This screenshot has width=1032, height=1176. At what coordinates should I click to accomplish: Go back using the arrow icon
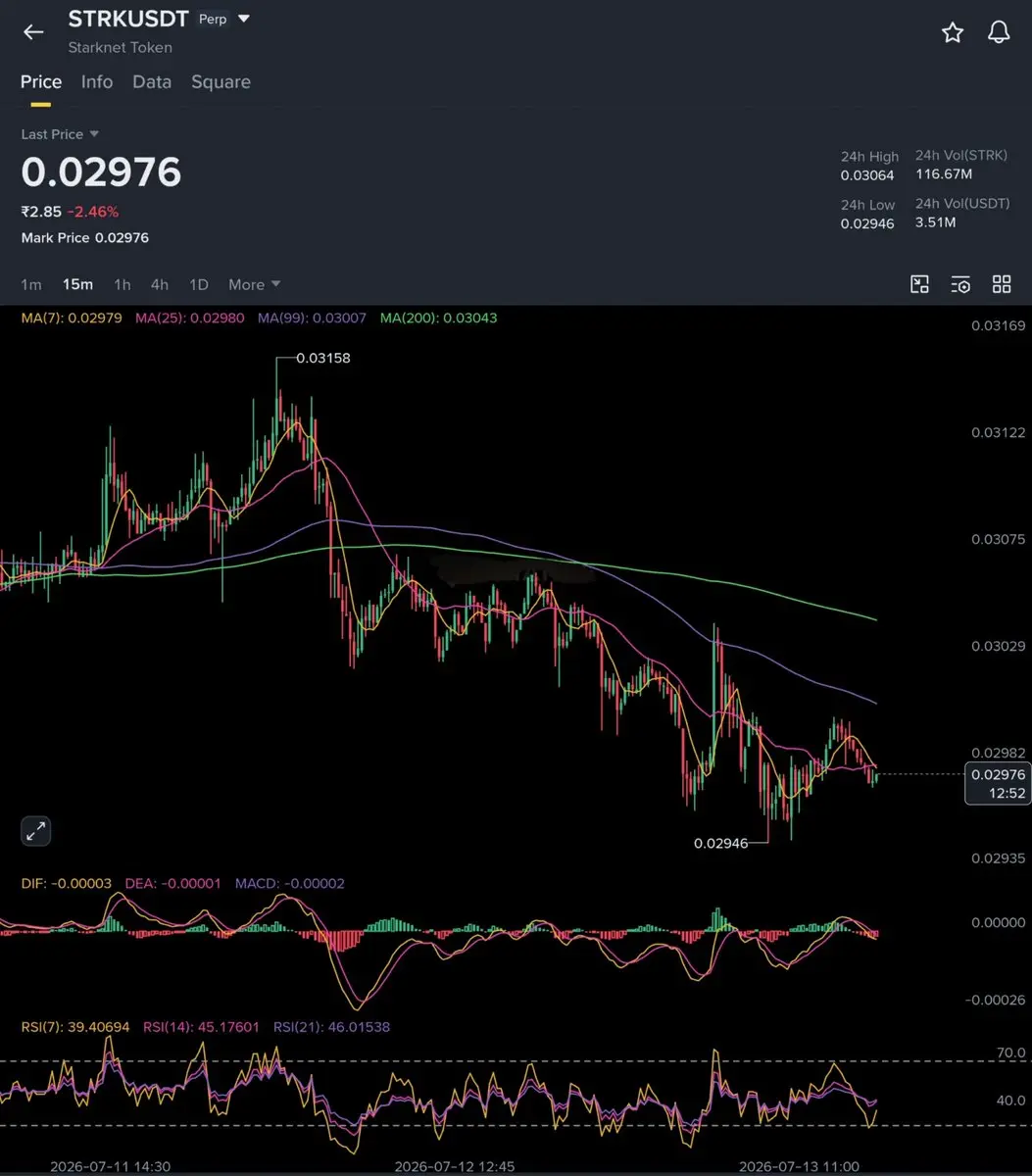(33, 31)
